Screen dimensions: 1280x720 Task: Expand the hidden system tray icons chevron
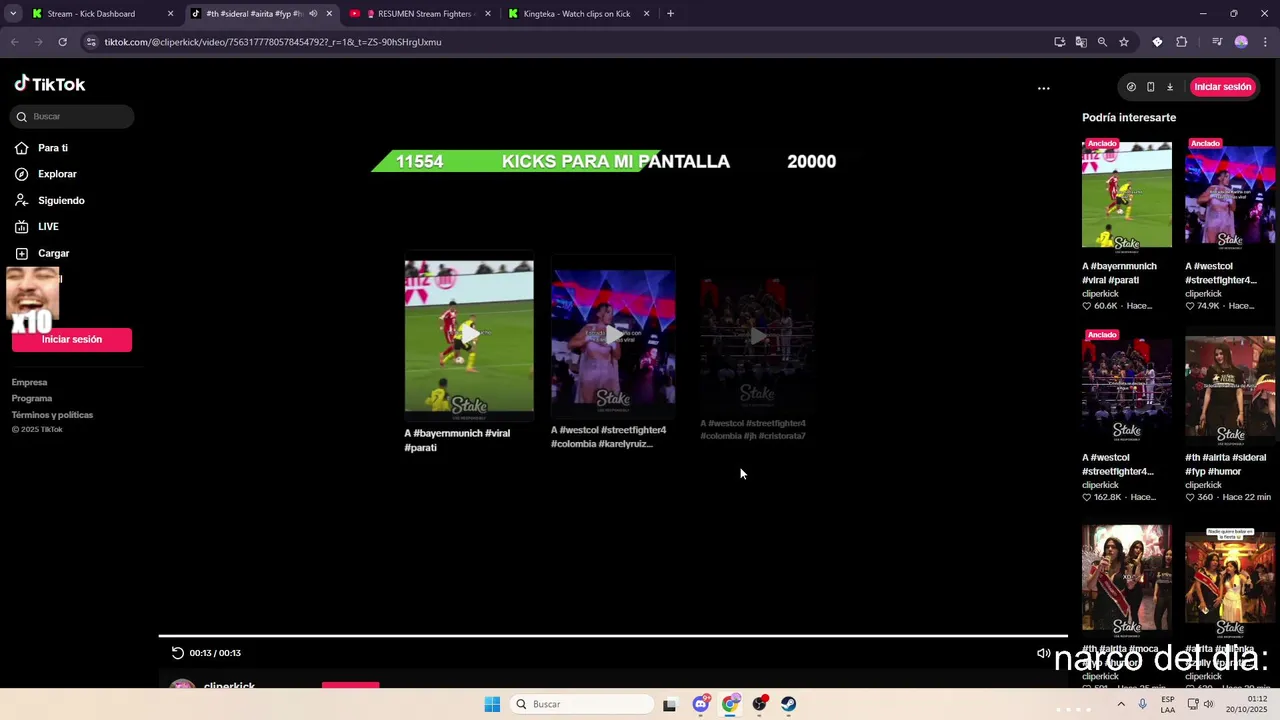tap(1120, 704)
